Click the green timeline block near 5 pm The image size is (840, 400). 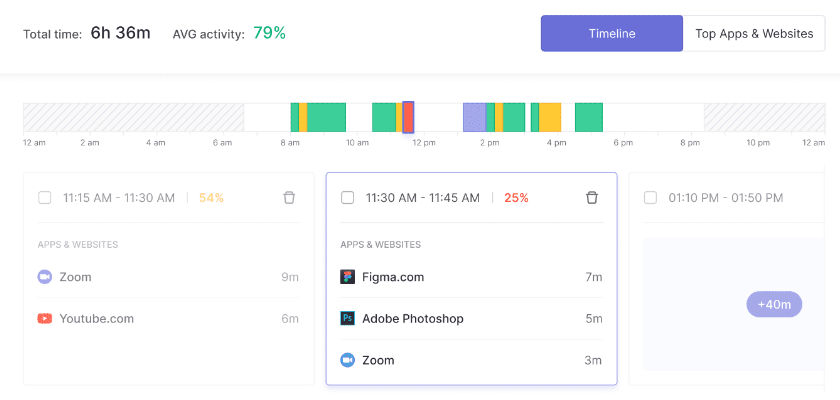tap(589, 117)
